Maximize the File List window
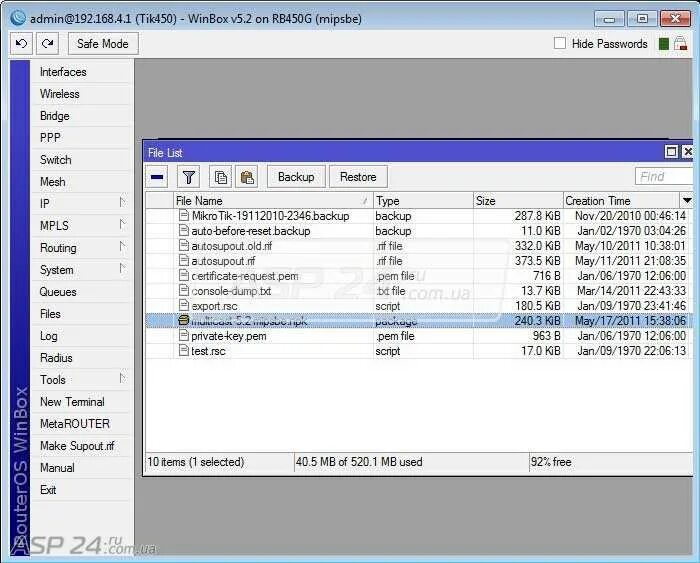The width and height of the screenshot is (700, 563). [x=671, y=152]
